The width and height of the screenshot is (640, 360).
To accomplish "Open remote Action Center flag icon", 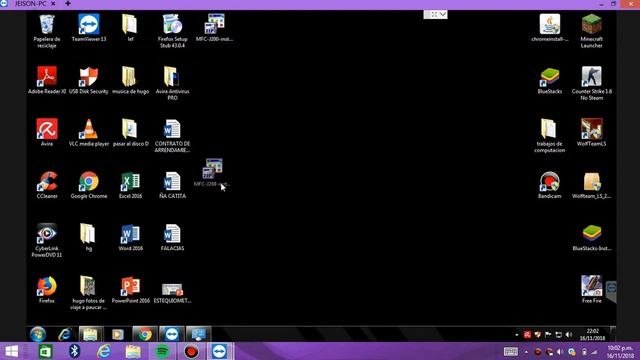I will tap(548, 335).
